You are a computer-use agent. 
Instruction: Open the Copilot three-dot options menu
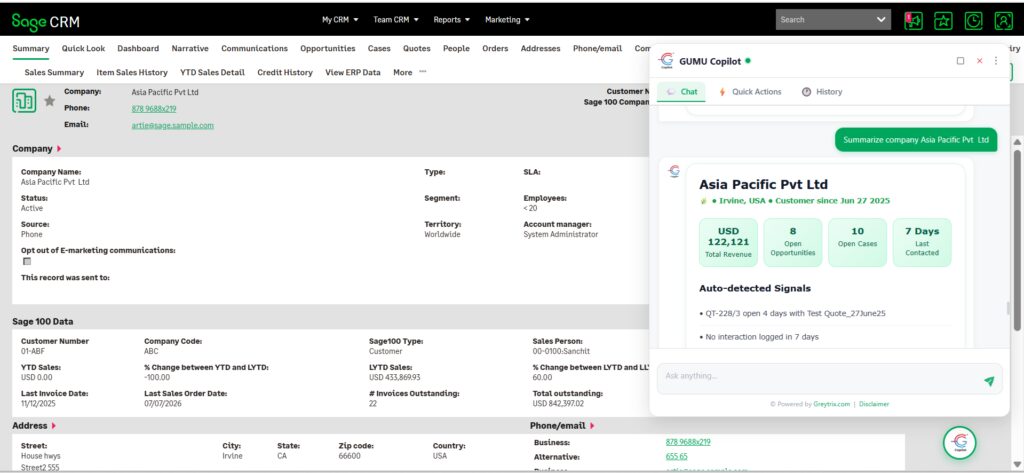pos(996,61)
